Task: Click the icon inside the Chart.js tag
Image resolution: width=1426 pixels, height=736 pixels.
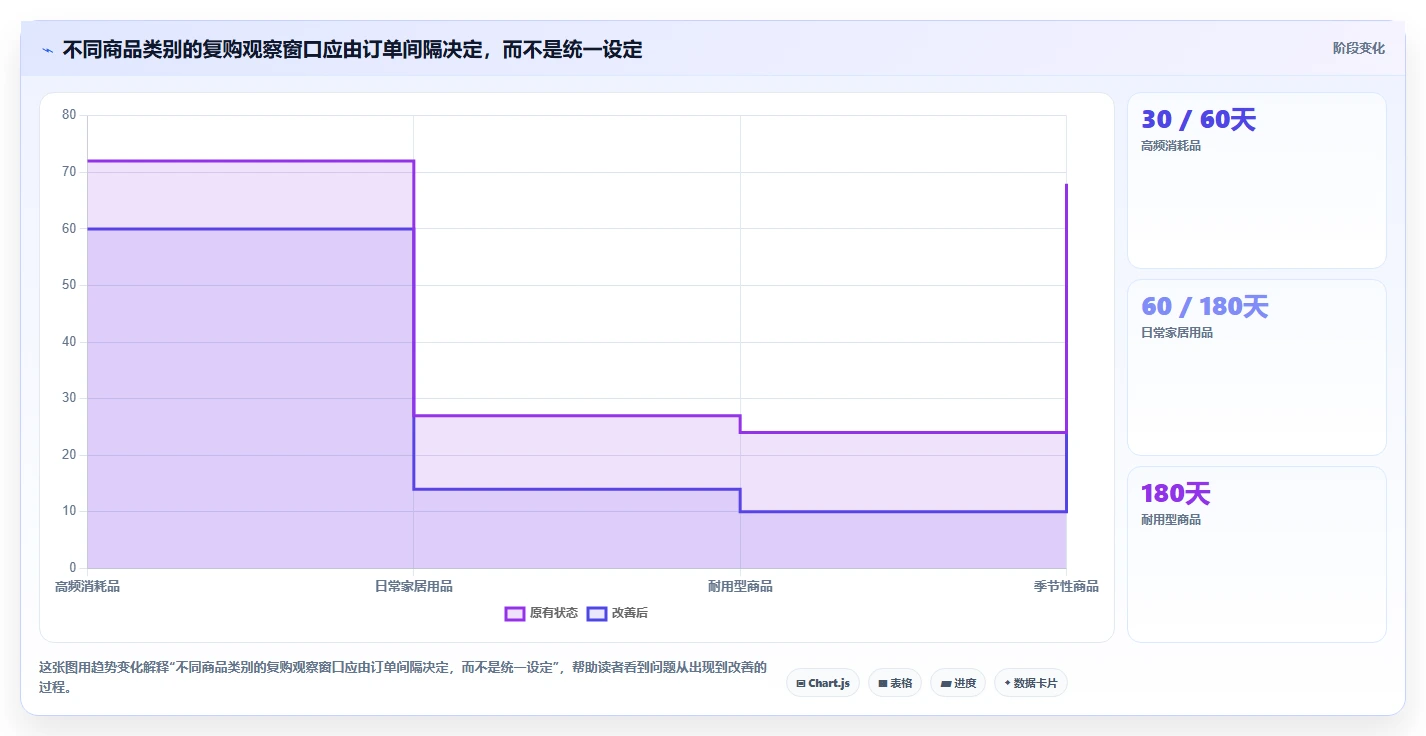Action: pos(801,684)
